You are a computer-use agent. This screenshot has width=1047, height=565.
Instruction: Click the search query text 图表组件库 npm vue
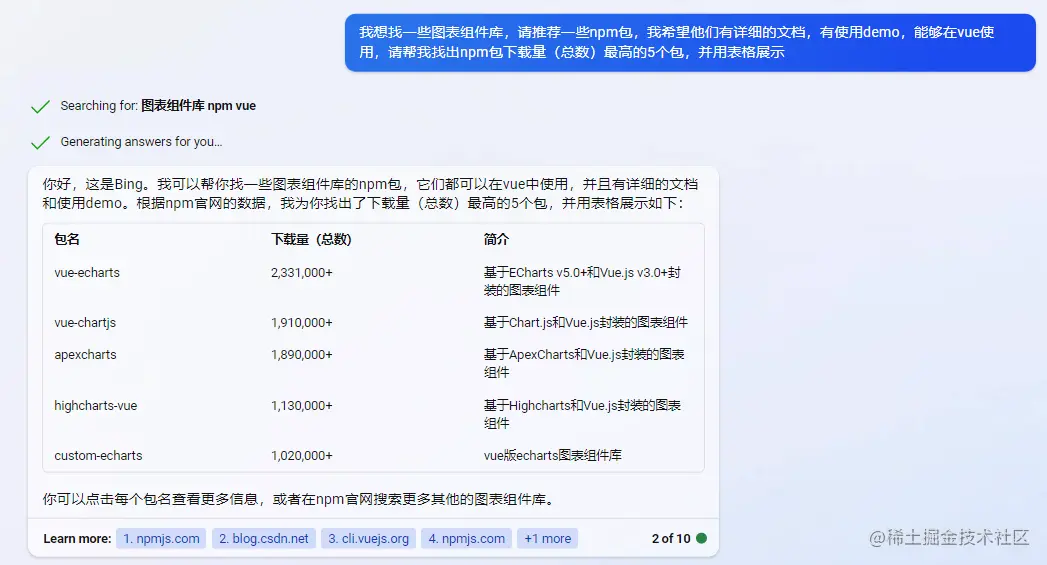[x=198, y=106]
